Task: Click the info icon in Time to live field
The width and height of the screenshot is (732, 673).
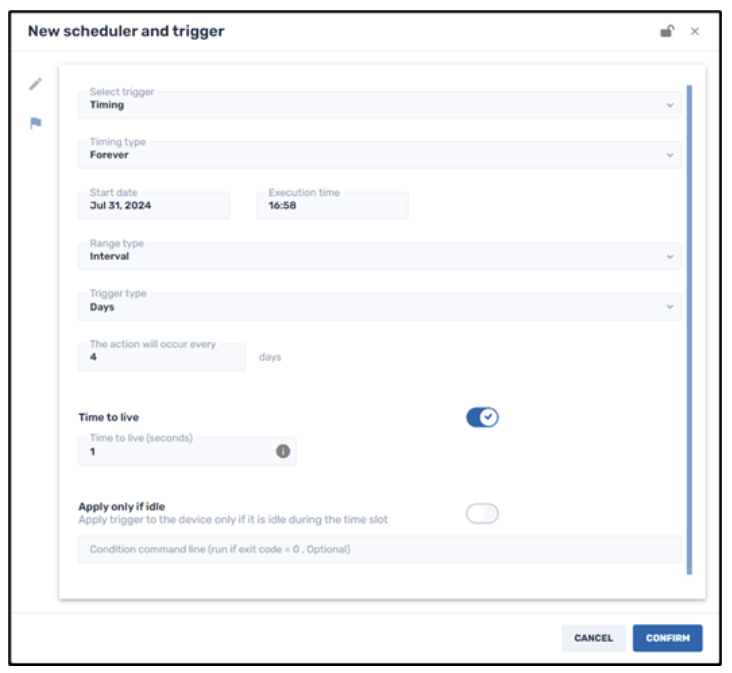Action: point(283,452)
